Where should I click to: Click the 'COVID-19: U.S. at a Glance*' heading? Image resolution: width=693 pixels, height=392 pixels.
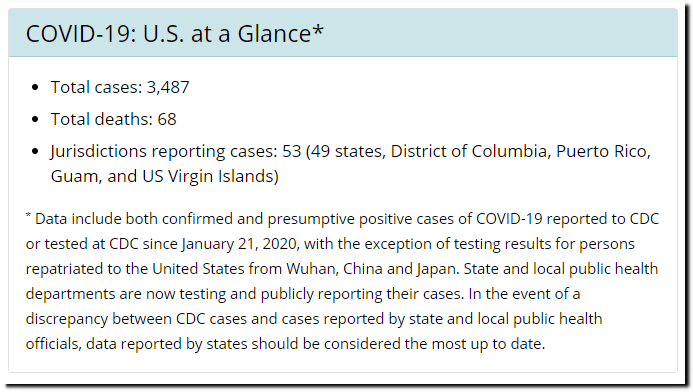click(x=175, y=34)
